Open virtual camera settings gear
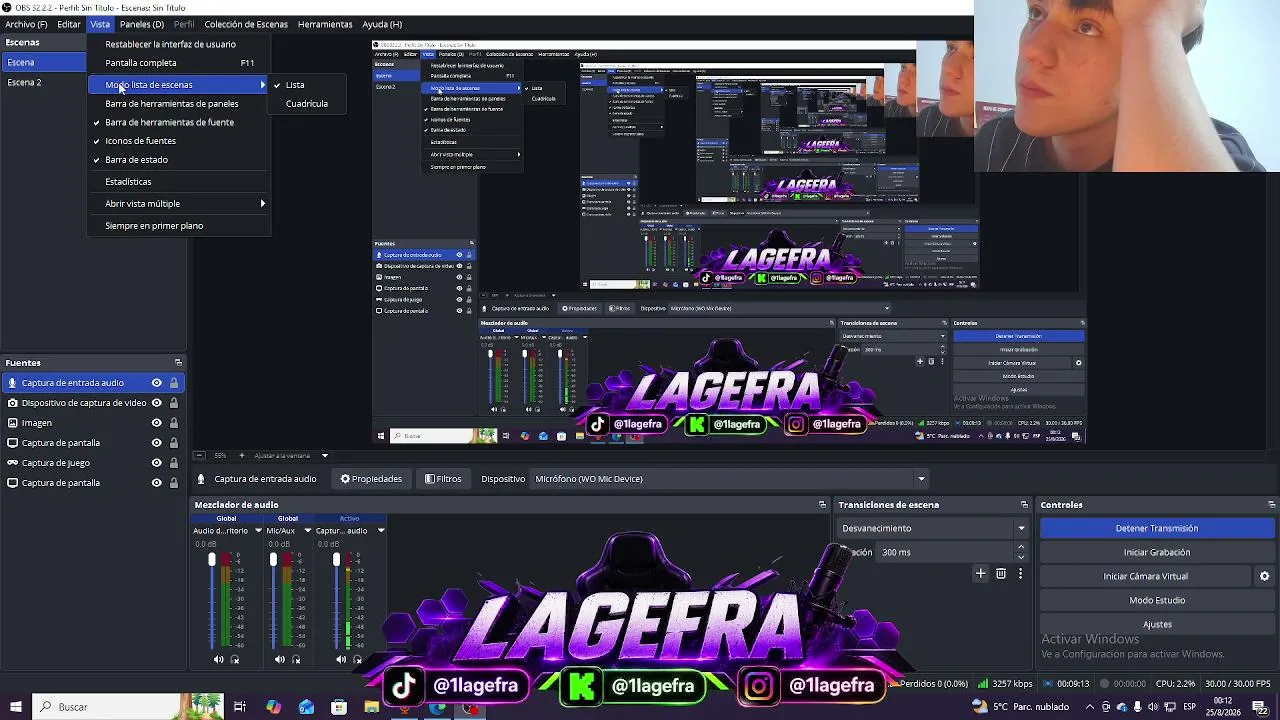This screenshot has width=1280, height=720. (1264, 576)
